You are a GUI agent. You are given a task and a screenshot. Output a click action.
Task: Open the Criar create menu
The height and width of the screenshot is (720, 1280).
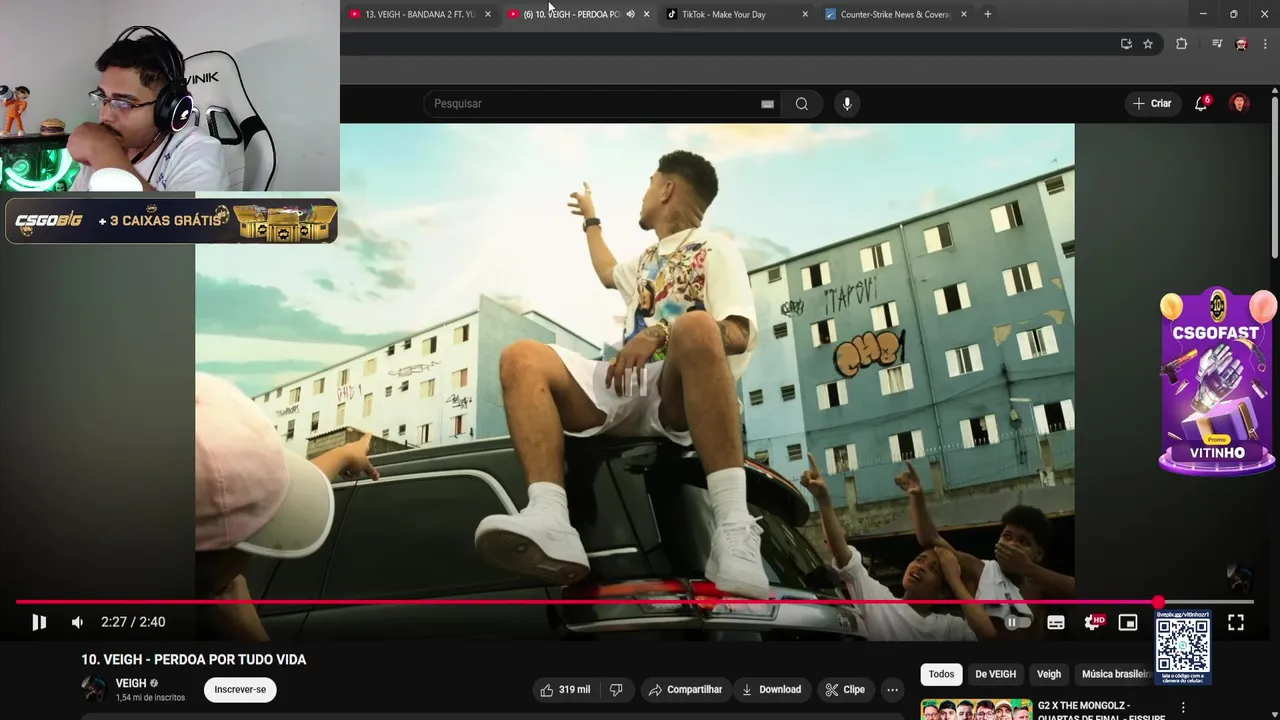point(1151,103)
